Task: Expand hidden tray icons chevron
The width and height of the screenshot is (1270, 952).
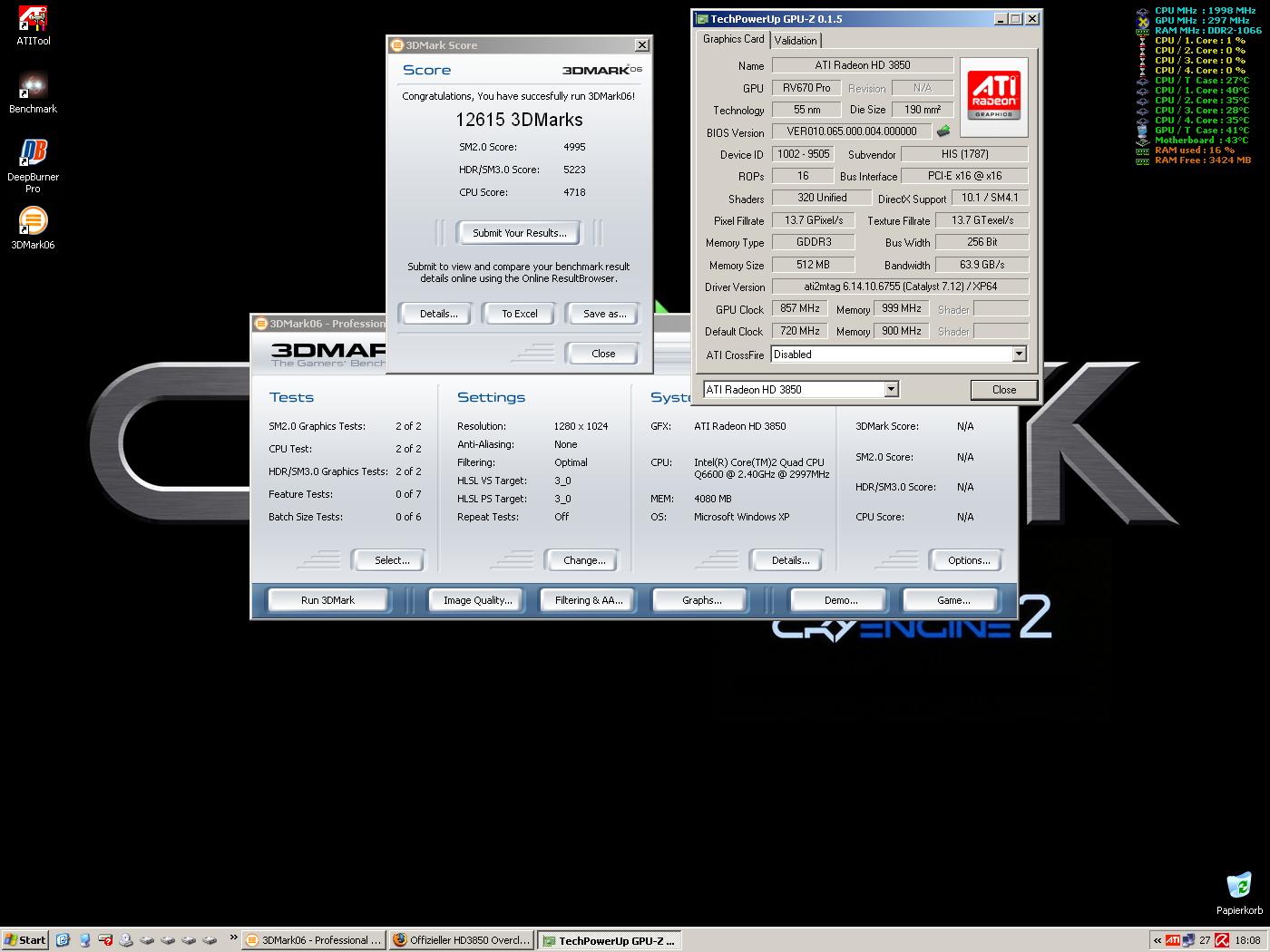Action: pos(1158,940)
